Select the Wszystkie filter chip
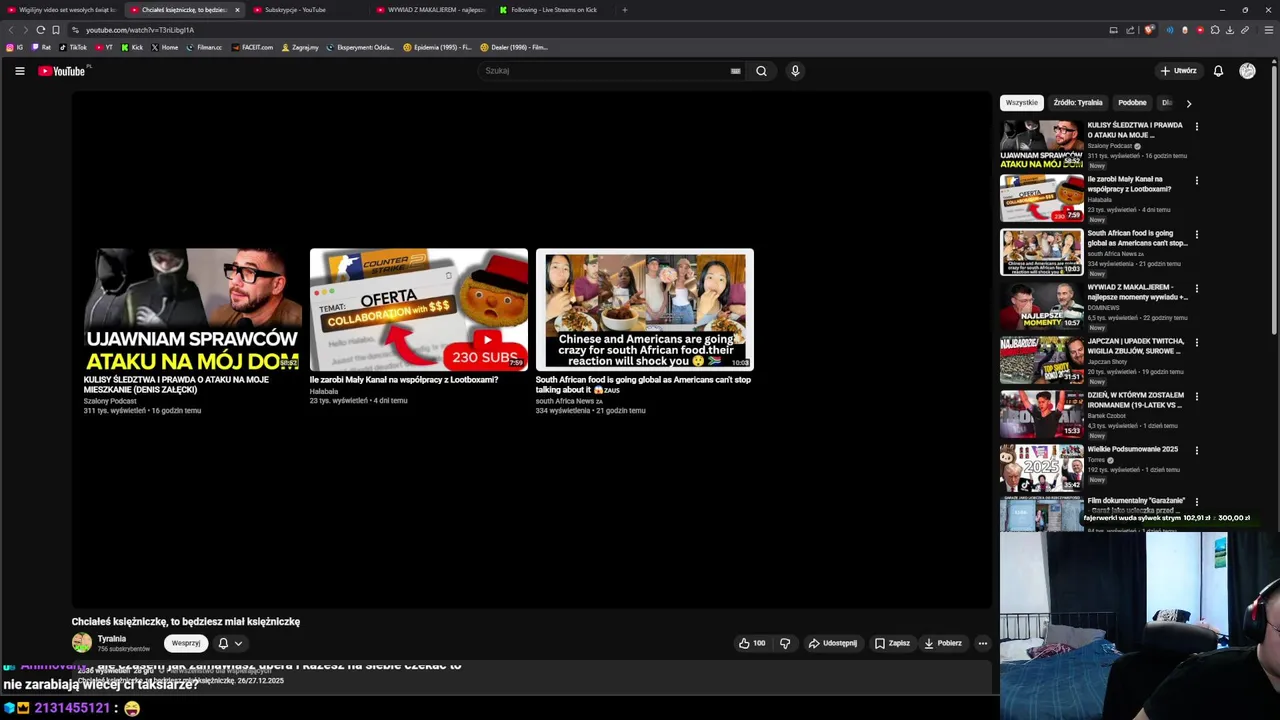Image resolution: width=1280 pixels, height=720 pixels. 1022,103
